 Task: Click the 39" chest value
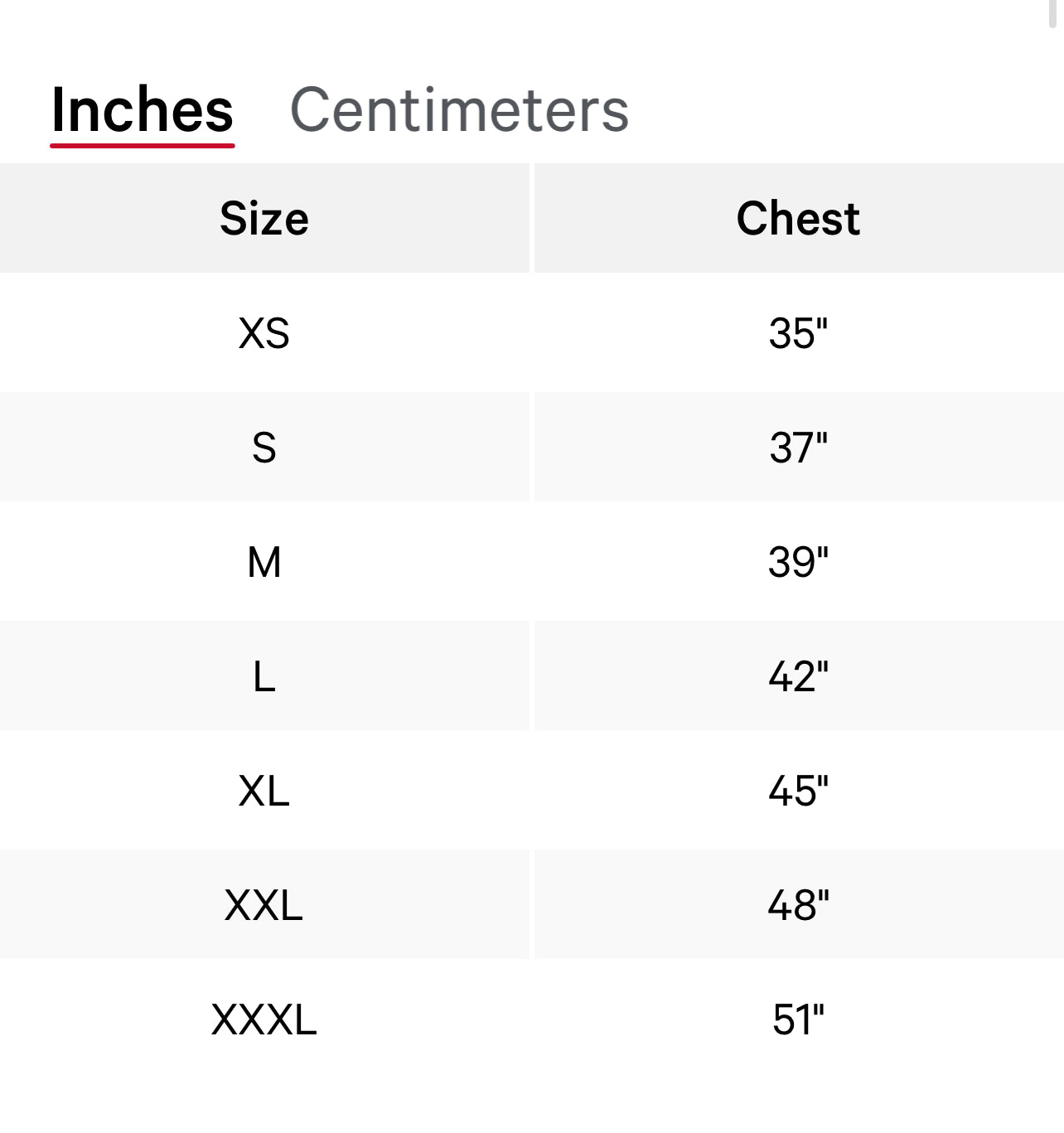point(798,562)
